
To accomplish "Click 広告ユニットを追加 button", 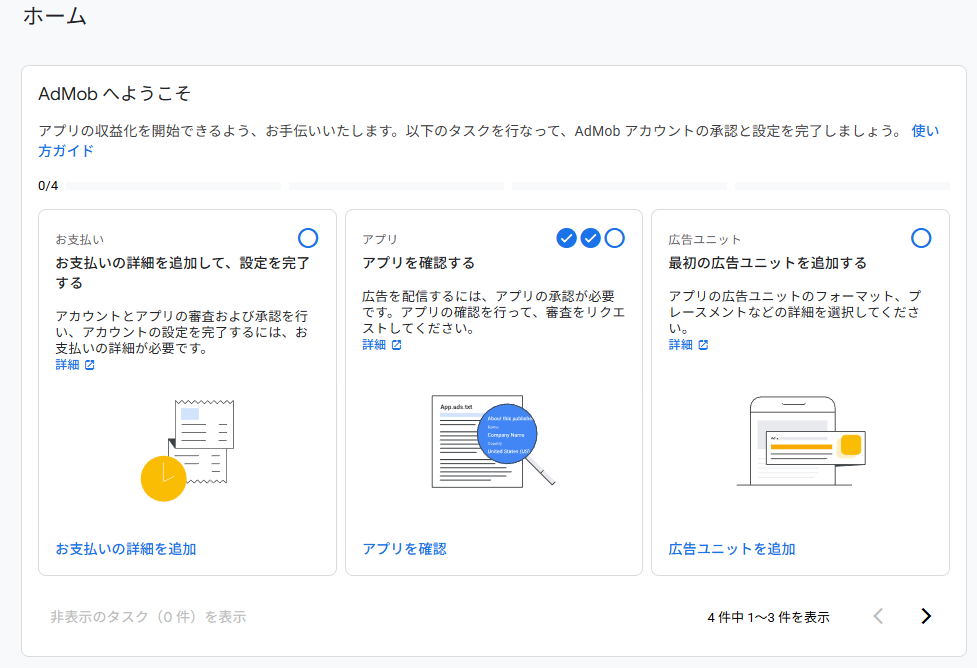I will pos(732,549).
